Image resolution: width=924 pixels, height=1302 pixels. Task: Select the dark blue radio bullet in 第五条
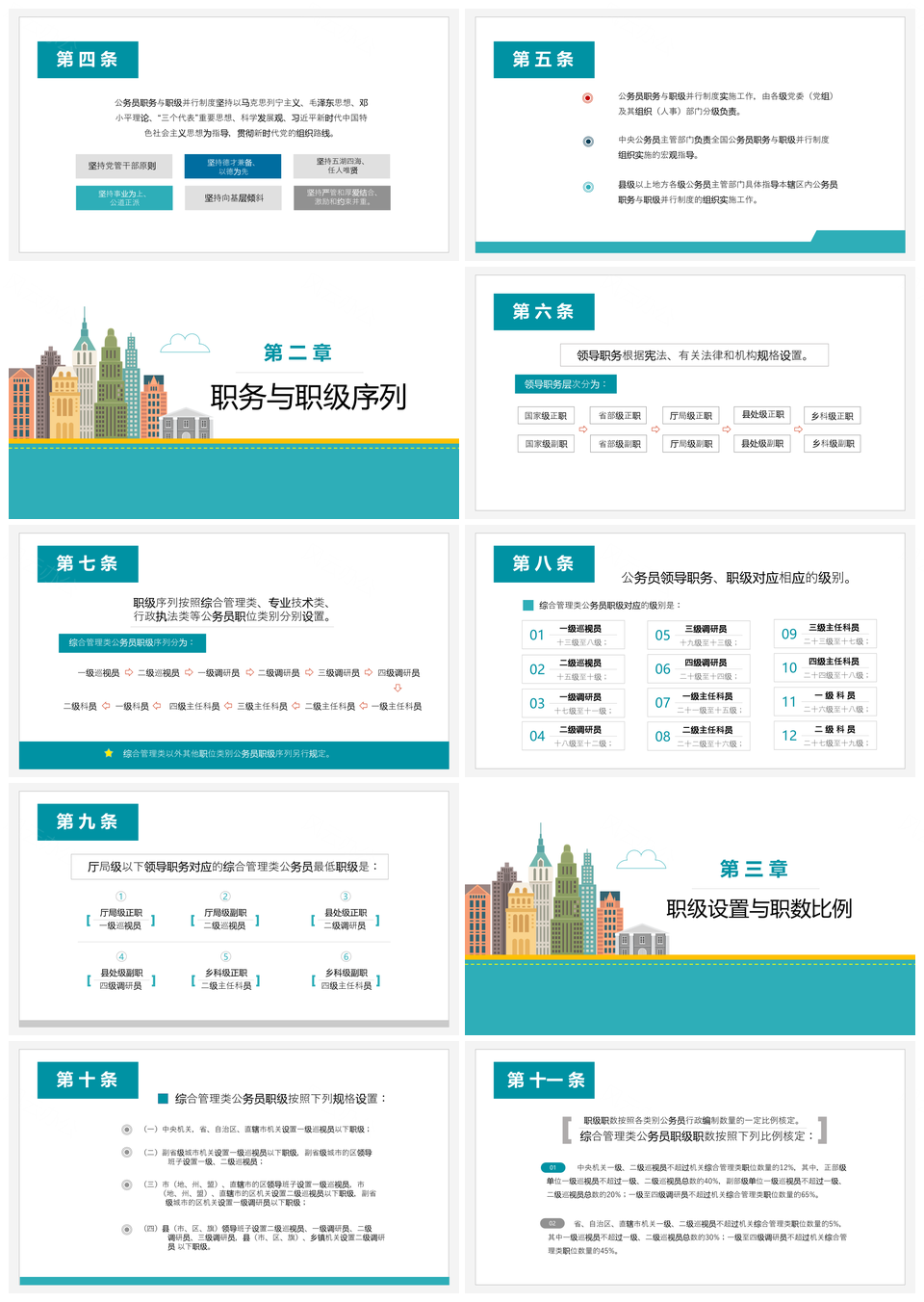pos(588,142)
